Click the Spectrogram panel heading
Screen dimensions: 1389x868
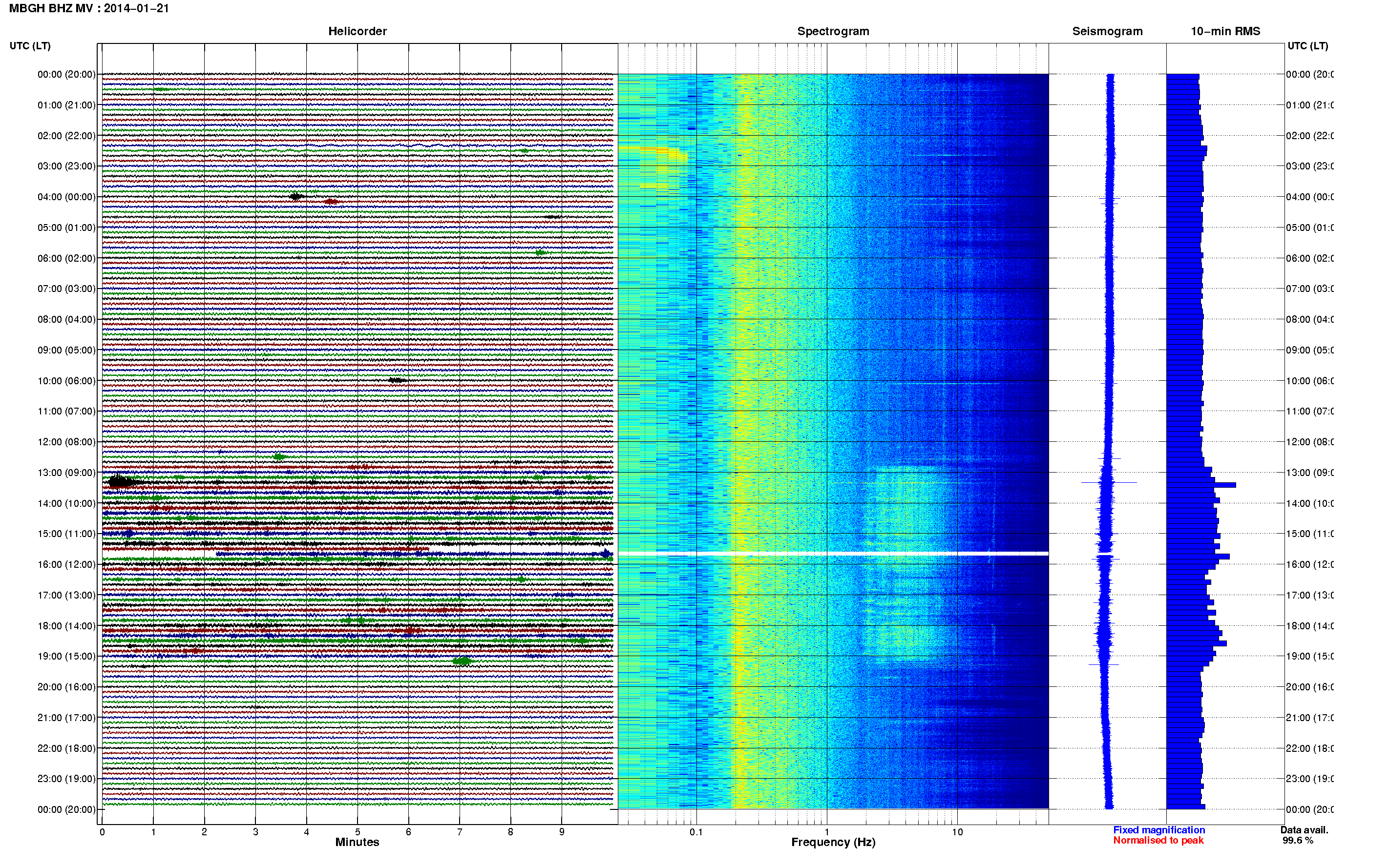point(833,32)
